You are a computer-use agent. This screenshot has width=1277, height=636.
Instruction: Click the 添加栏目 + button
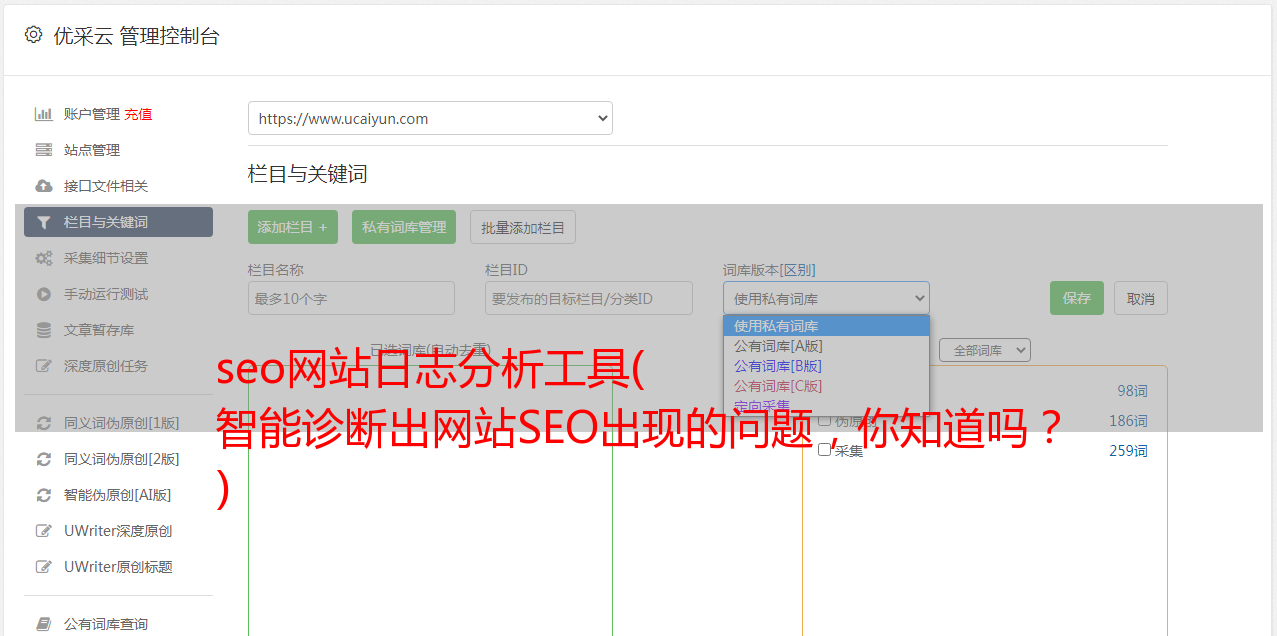click(x=293, y=227)
